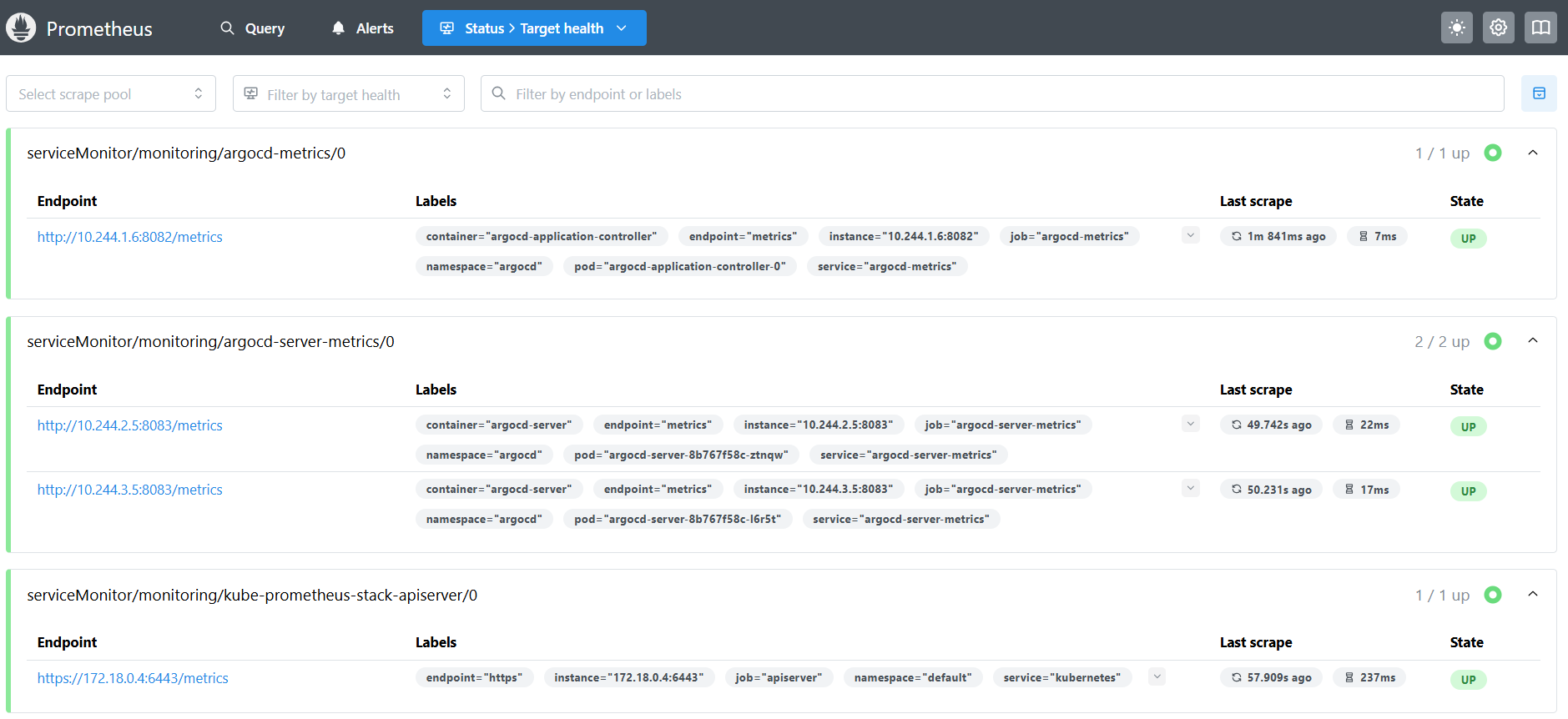Open Status > Target health menu
Viewport: 1568px width, 719px height.
coord(534,28)
